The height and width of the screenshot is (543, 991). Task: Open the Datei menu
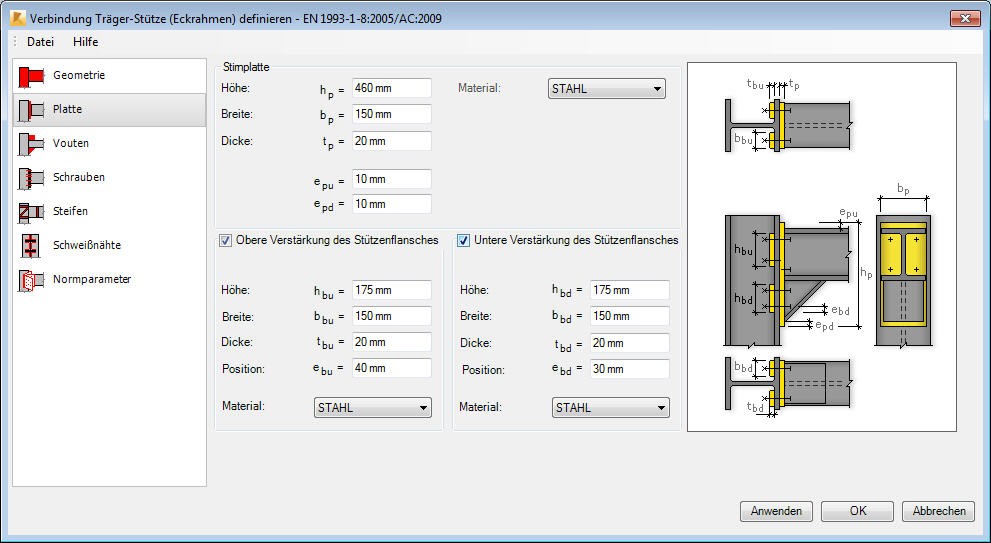point(40,42)
